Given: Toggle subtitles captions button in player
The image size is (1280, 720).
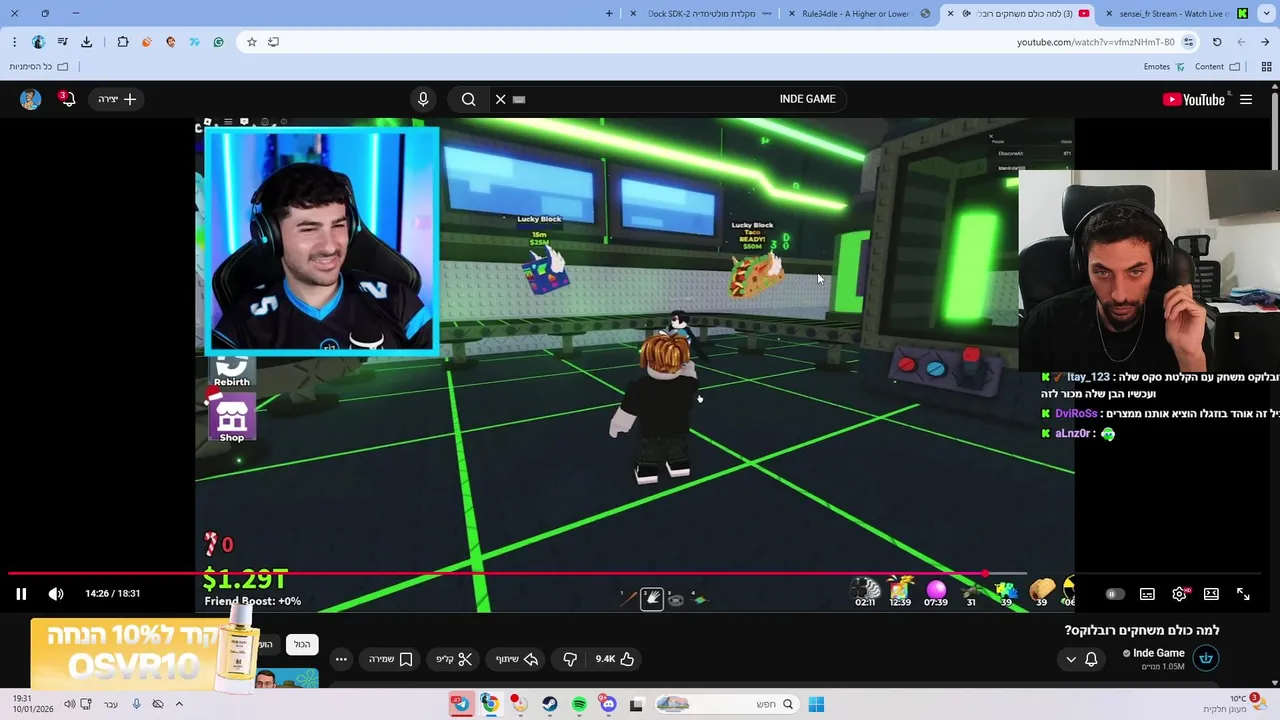Looking at the screenshot, I should click(1147, 594).
